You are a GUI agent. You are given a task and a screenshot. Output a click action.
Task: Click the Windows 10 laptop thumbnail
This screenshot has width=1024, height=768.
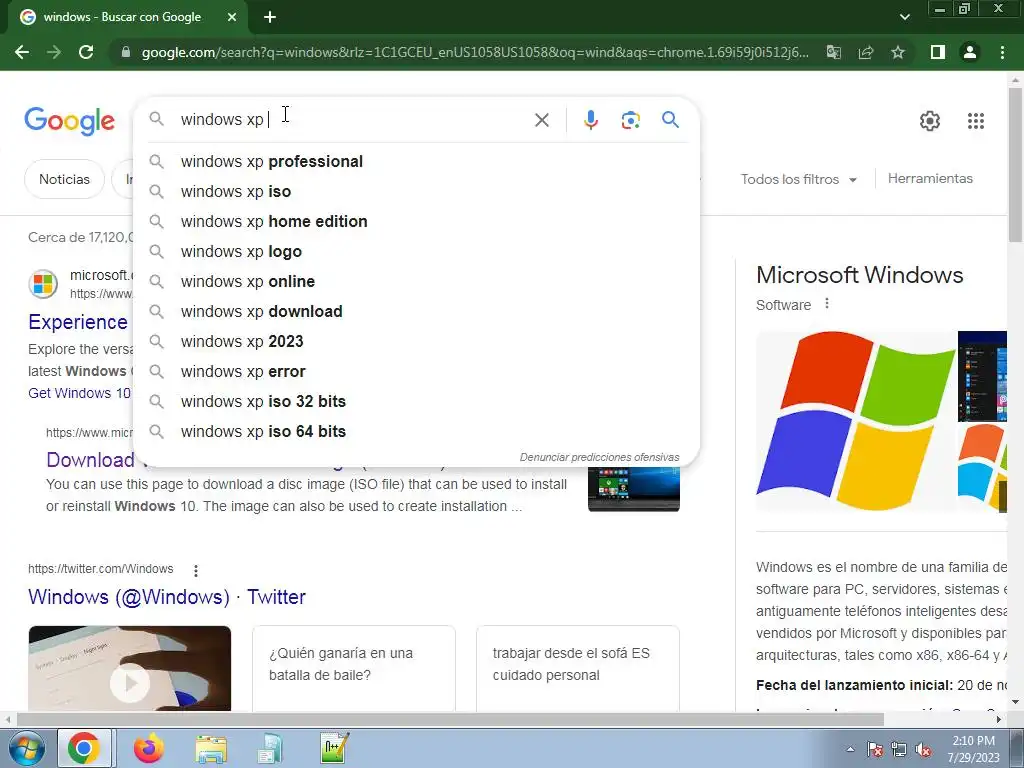click(x=633, y=488)
